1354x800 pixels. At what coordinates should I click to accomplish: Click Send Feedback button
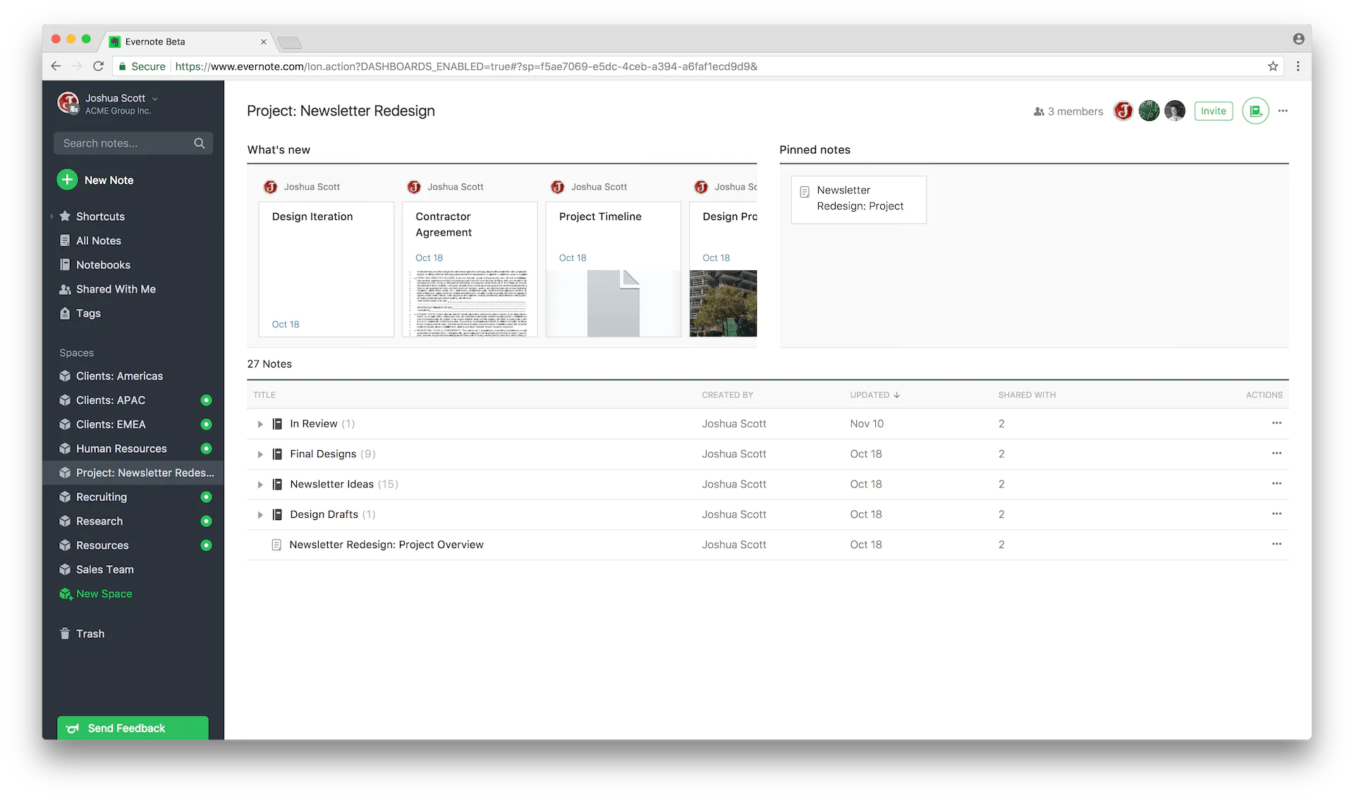pos(132,728)
